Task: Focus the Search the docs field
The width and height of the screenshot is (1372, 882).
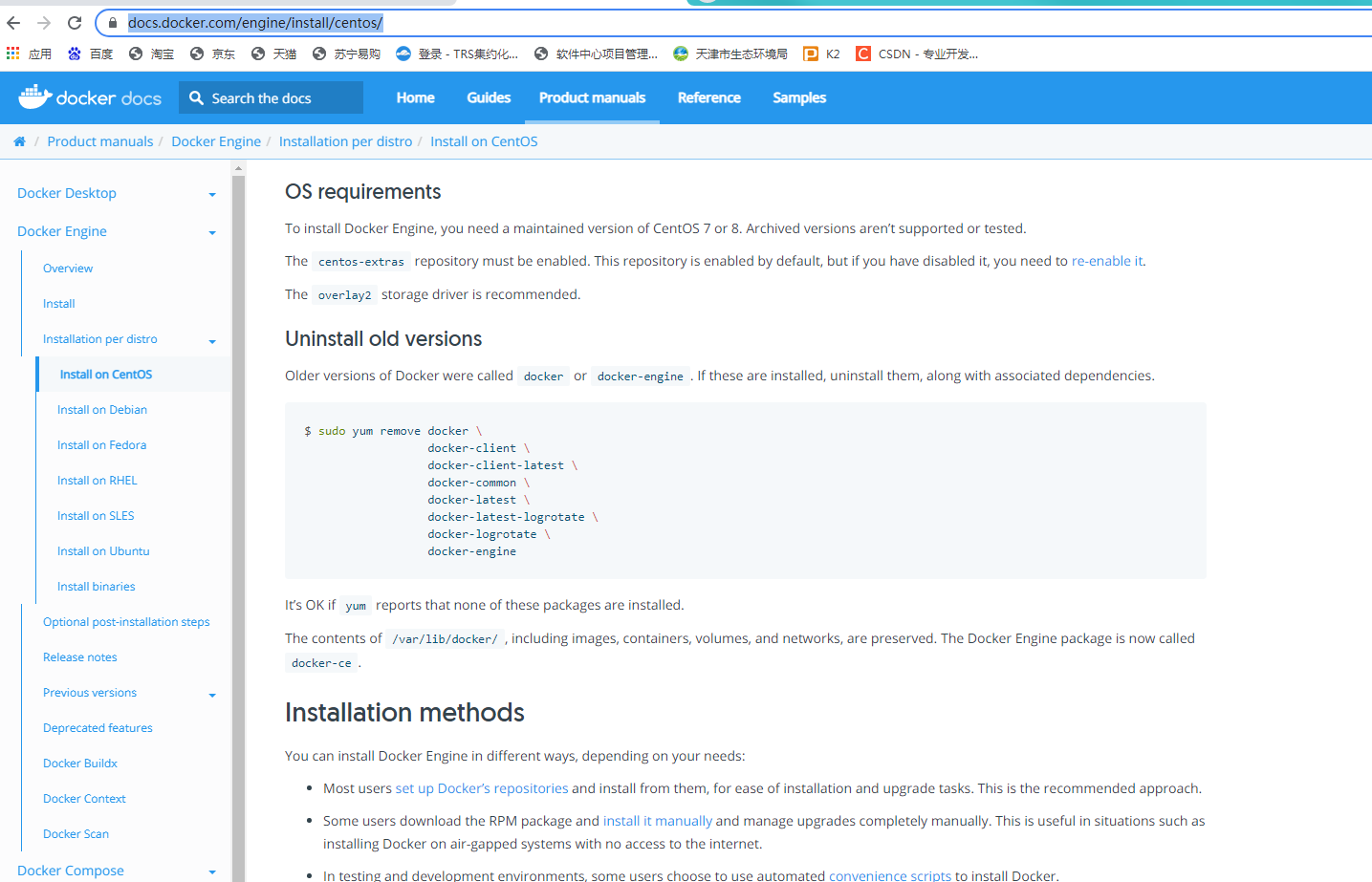Action: (271, 97)
